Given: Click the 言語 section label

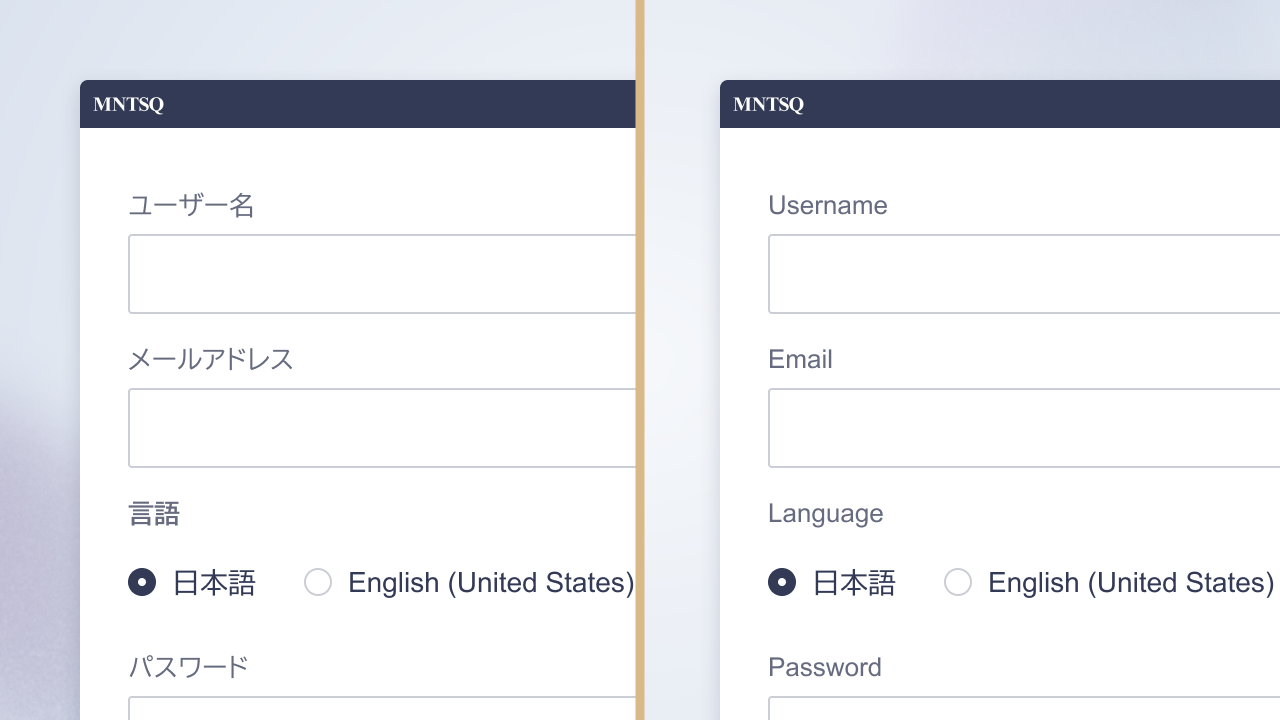Looking at the screenshot, I should tap(154, 514).
